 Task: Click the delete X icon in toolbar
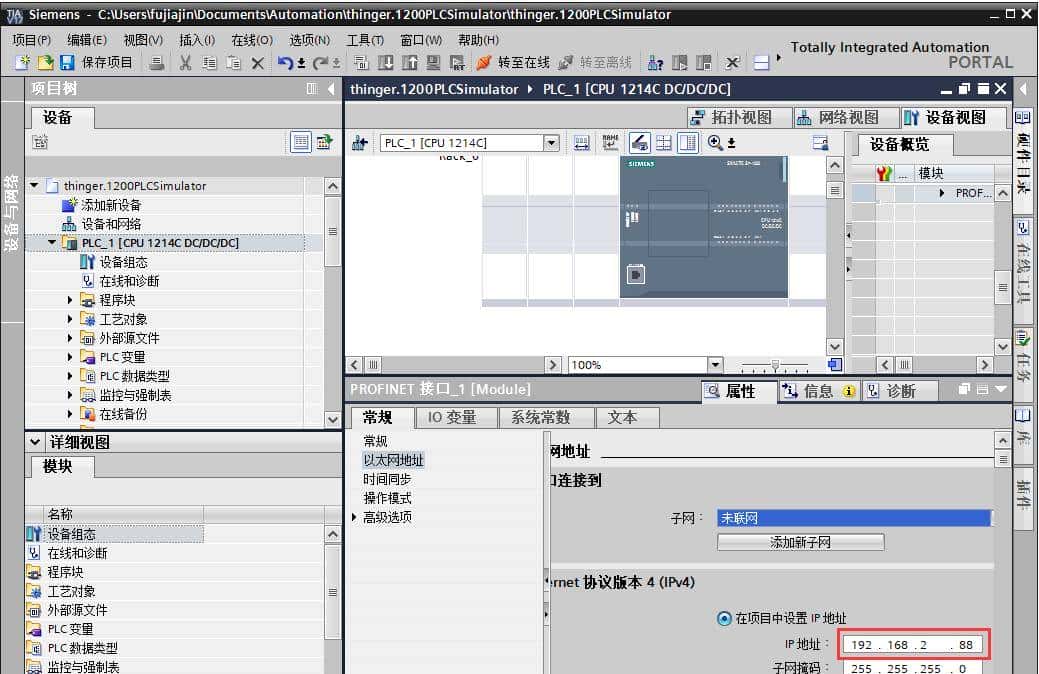(257, 63)
